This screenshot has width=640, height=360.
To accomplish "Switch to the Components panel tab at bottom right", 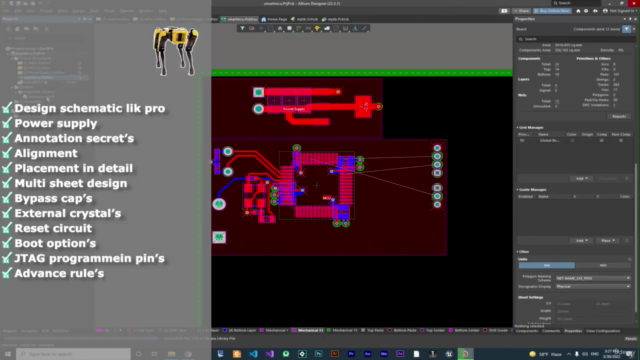I will 527,331.
